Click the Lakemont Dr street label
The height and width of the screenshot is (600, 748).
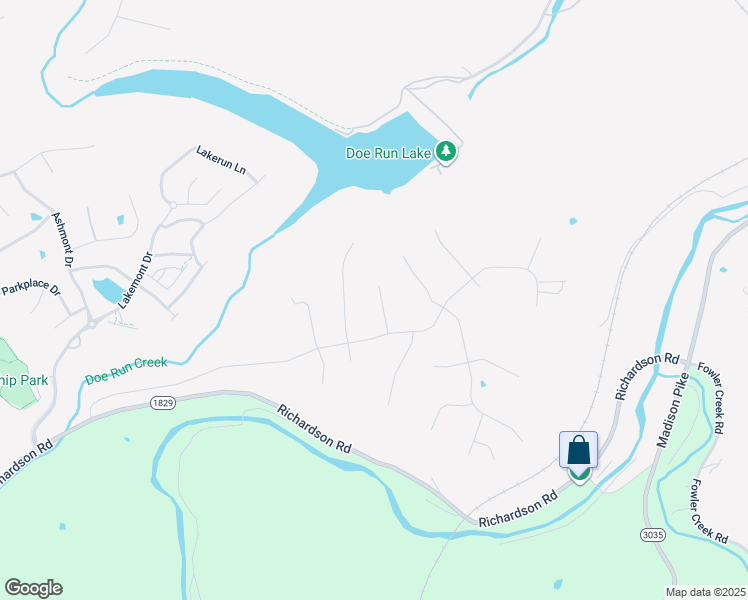(135, 280)
